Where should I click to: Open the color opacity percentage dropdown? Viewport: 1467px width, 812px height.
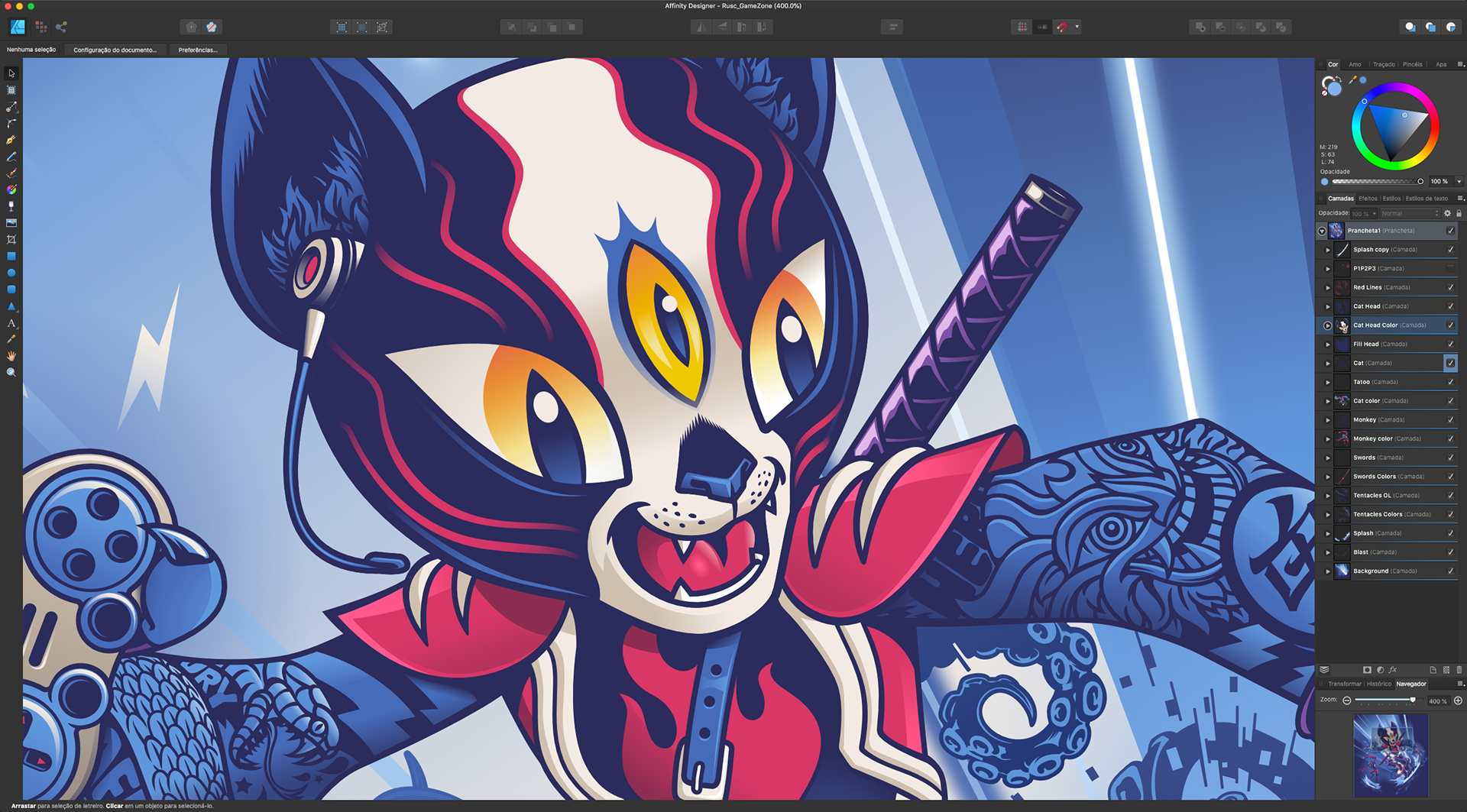pos(1459,182)
